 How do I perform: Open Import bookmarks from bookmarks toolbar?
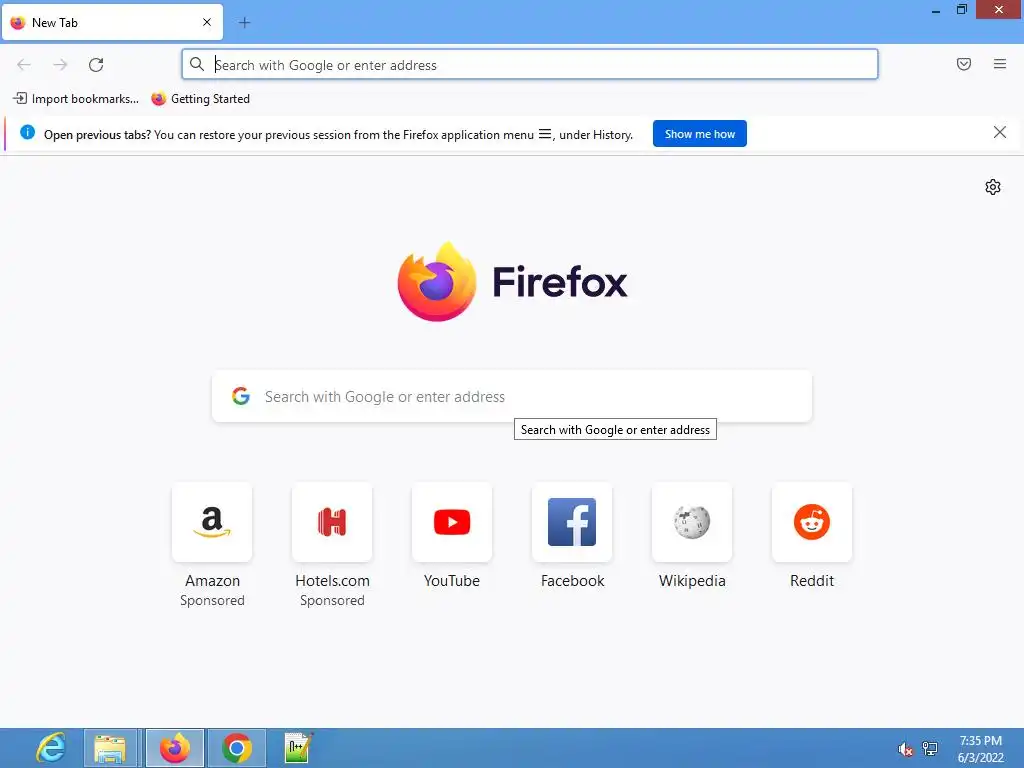(x=76, y=99)
